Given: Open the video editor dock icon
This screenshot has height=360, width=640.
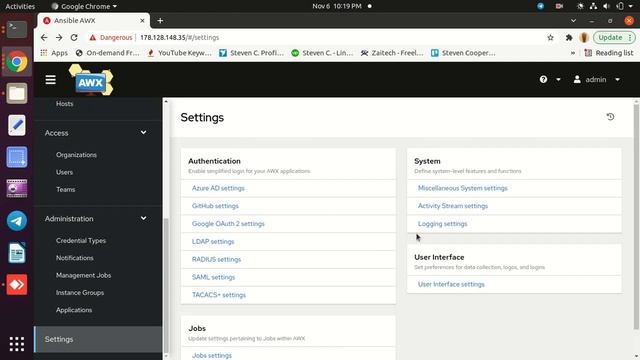Looking at the screenshot, I should [17, 189].
